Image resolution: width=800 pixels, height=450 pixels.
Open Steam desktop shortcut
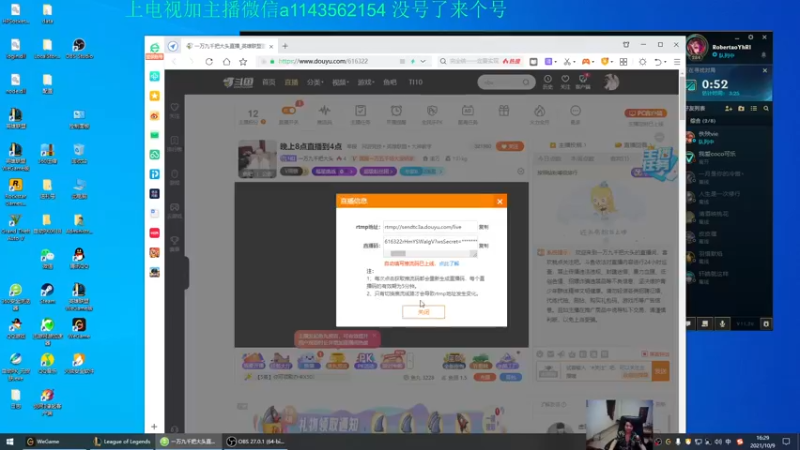pos(47,294)
